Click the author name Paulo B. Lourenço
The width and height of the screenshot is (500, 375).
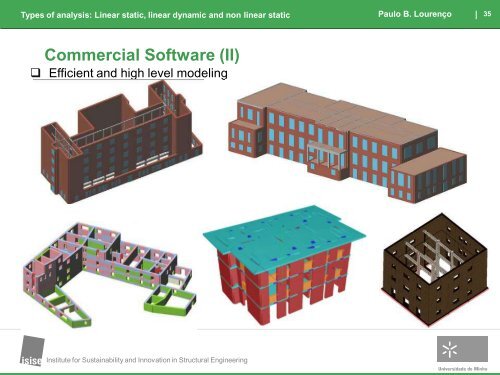coord(415,14)
